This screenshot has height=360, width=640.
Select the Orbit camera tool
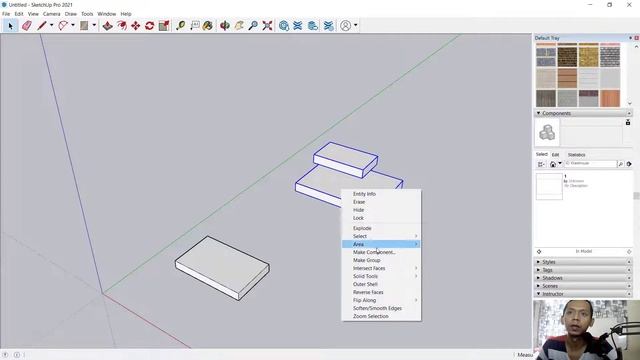224,26
